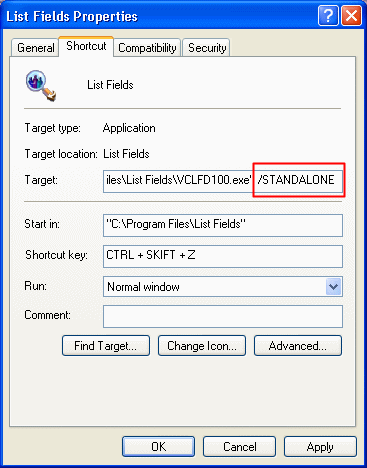Open the Security tab
The image size is (367, 468).
pyautogui.click(x=207, y=48)
